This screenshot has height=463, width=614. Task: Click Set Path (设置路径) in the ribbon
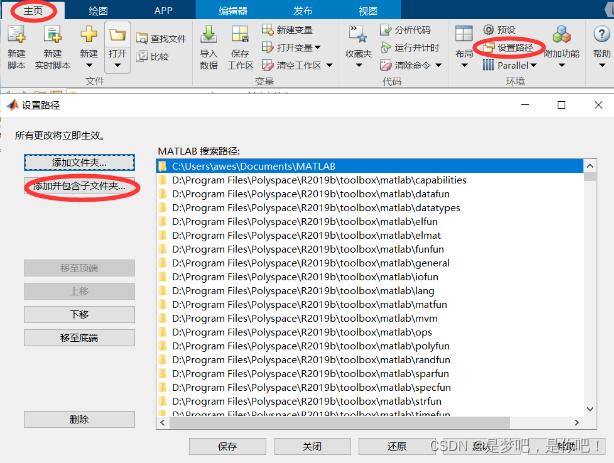click(507, 48)
